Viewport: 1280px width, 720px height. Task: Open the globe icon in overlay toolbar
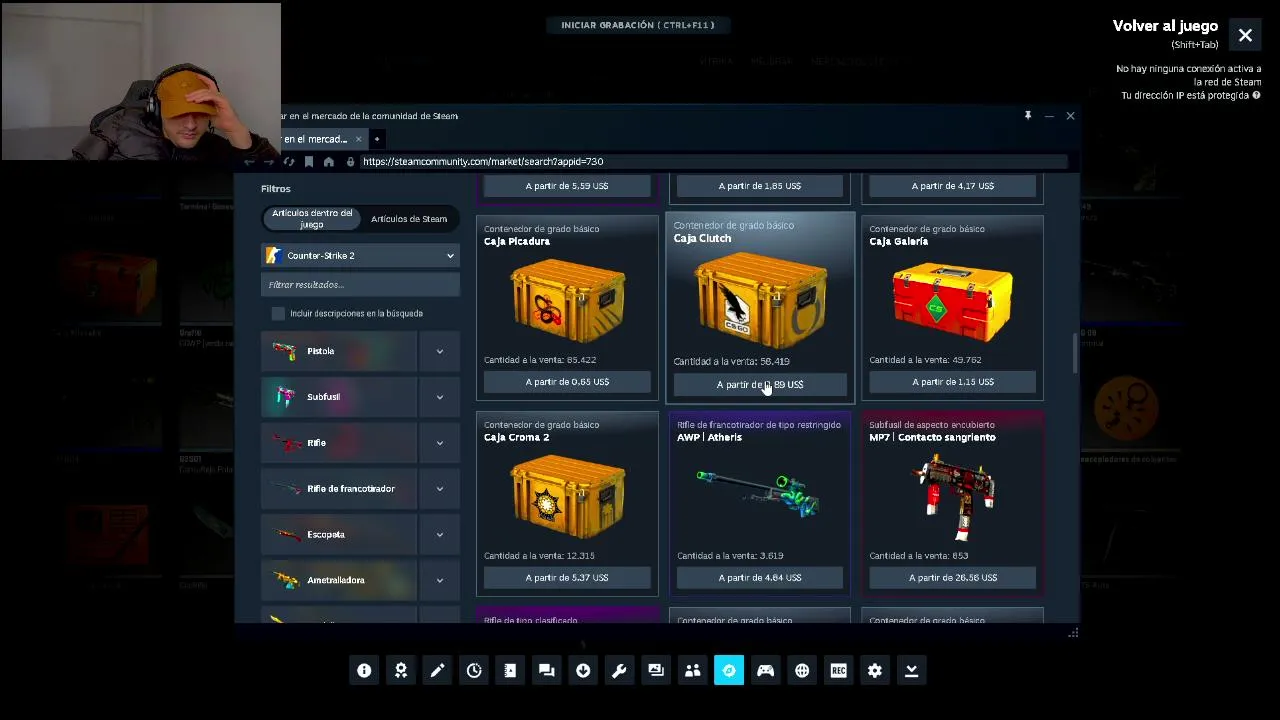click(802, 670)
